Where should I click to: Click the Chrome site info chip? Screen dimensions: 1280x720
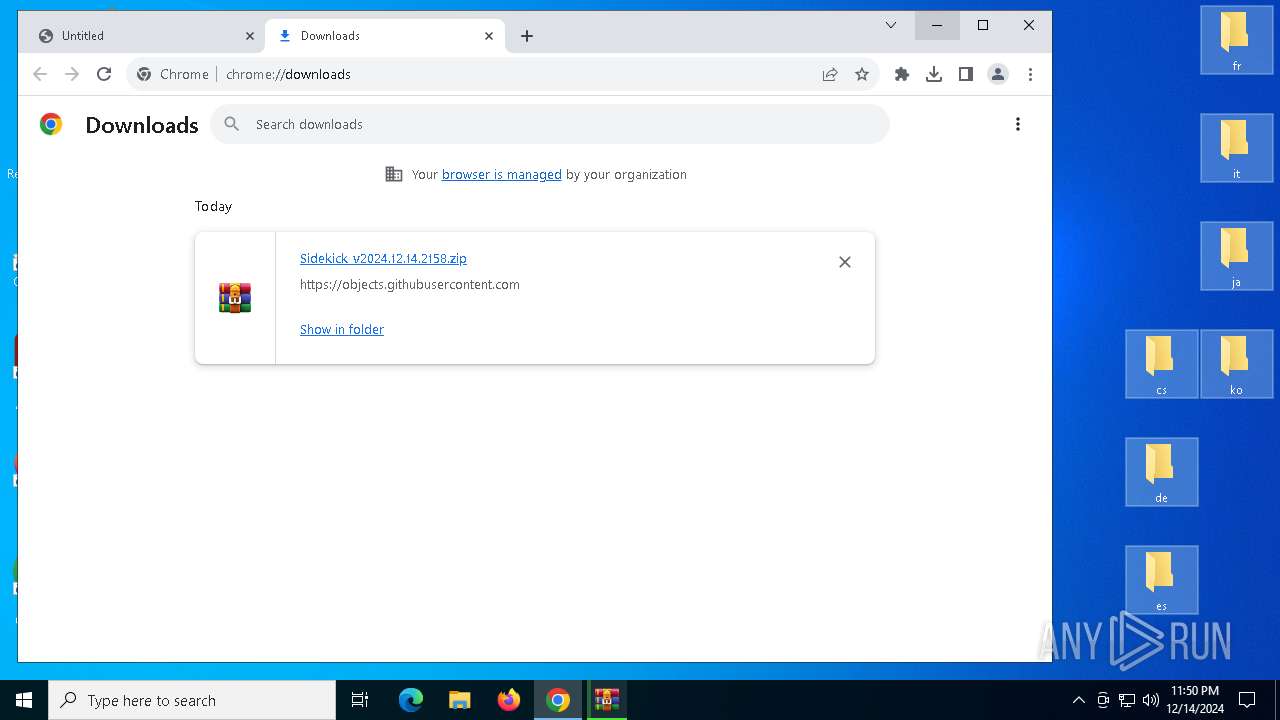click(173, 74)
